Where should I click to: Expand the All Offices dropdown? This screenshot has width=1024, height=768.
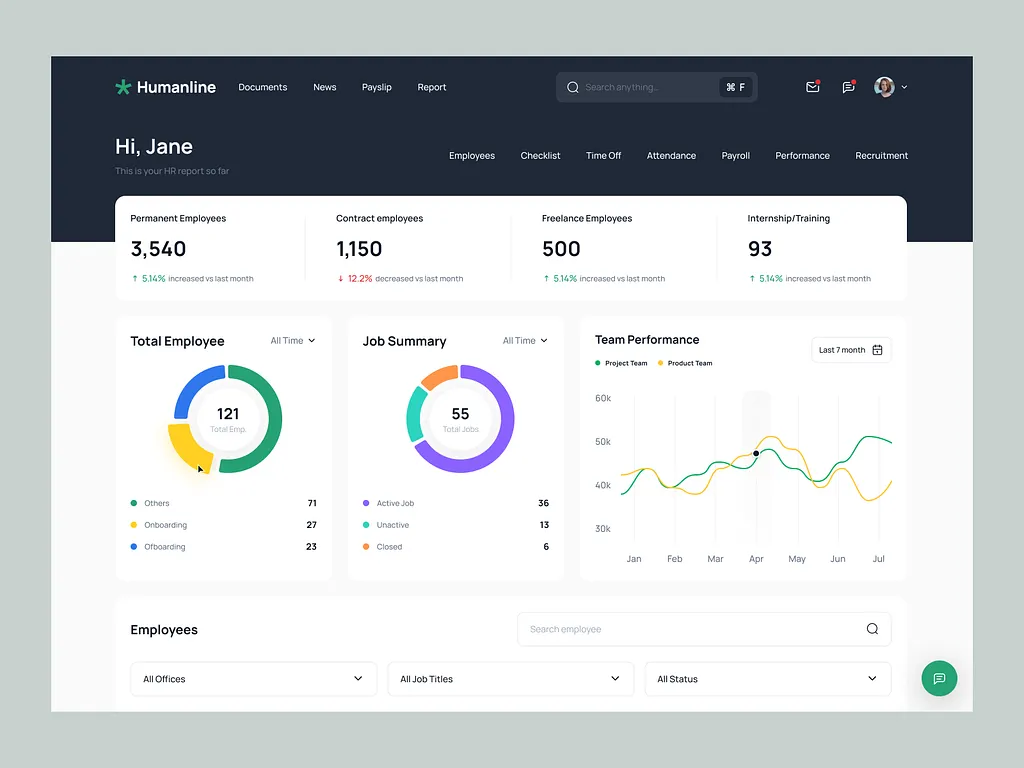tap(253, 679)
